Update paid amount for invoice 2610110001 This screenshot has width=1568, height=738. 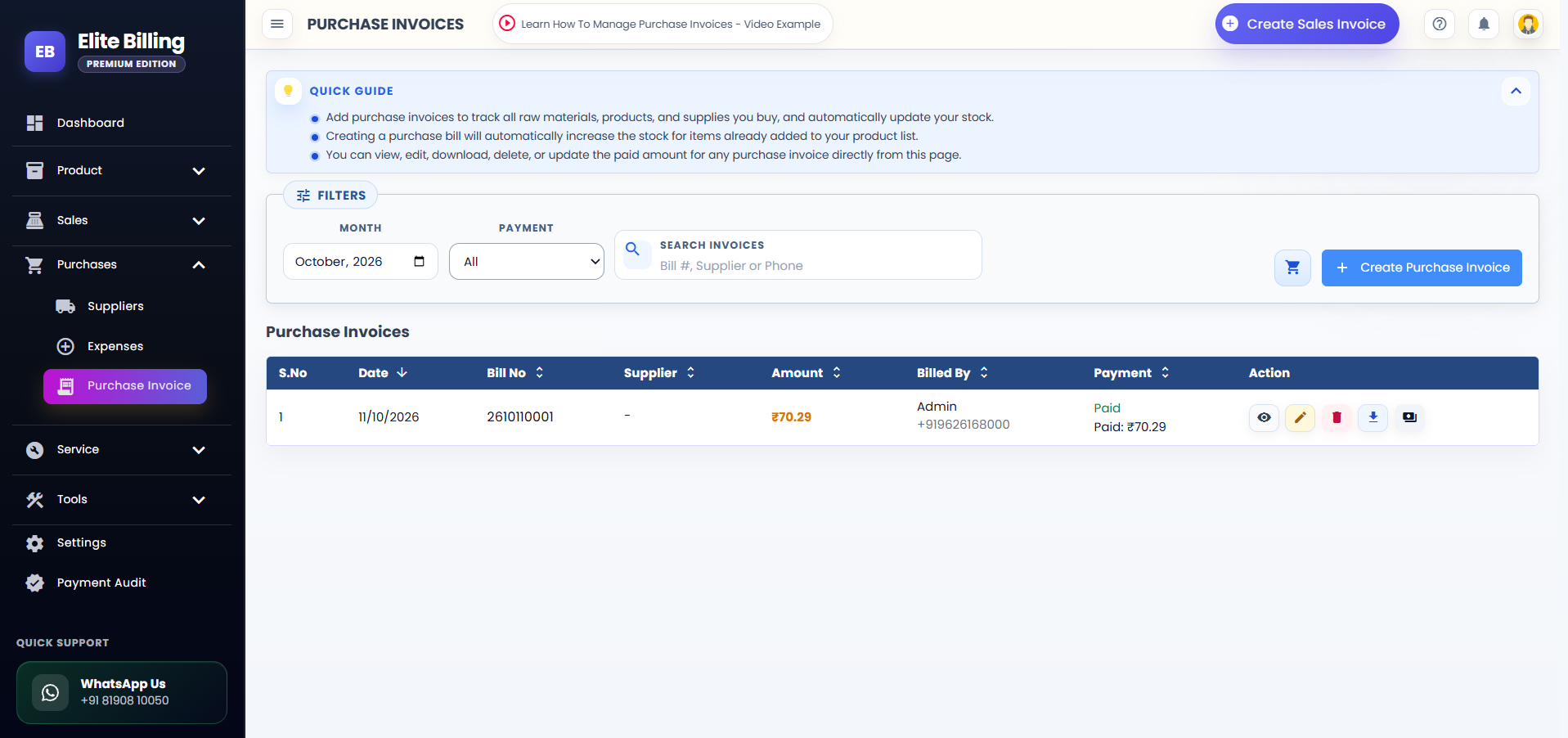pyautogui.click(x=1409, y=417)
